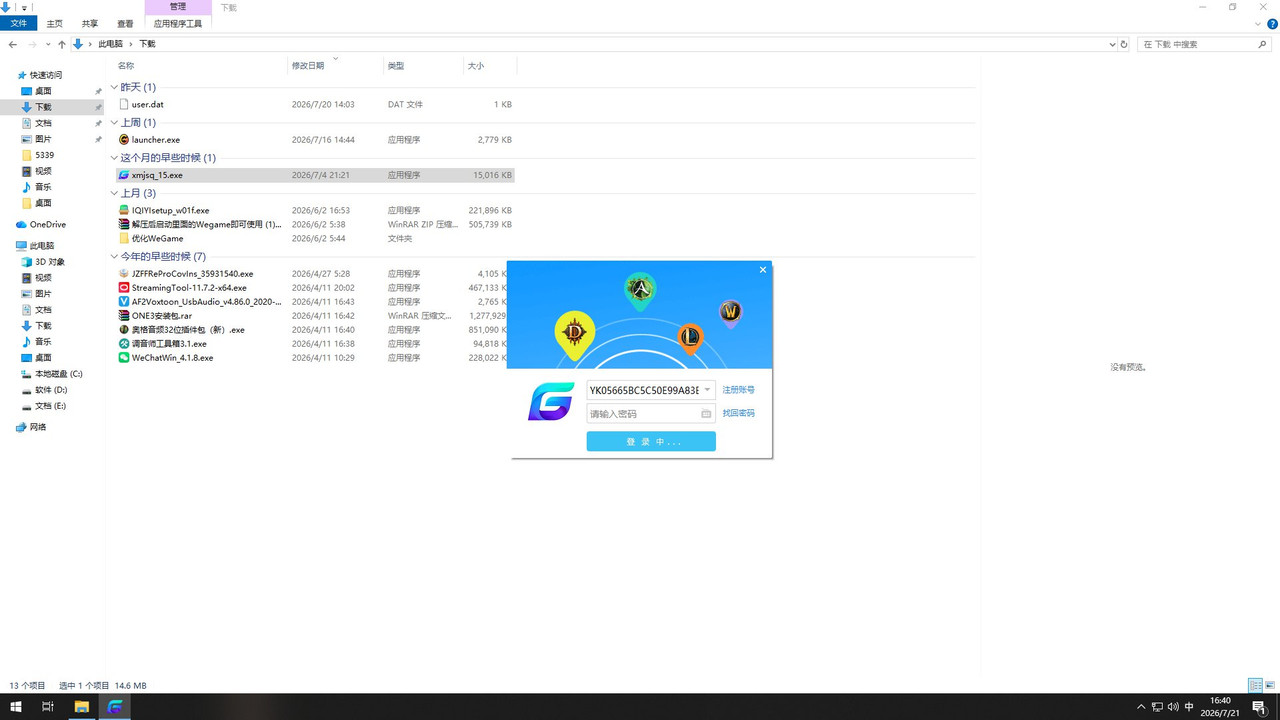Click the 注册账号 link
Viewport: 1280px width, 720px height.
[x=738, y=390]
